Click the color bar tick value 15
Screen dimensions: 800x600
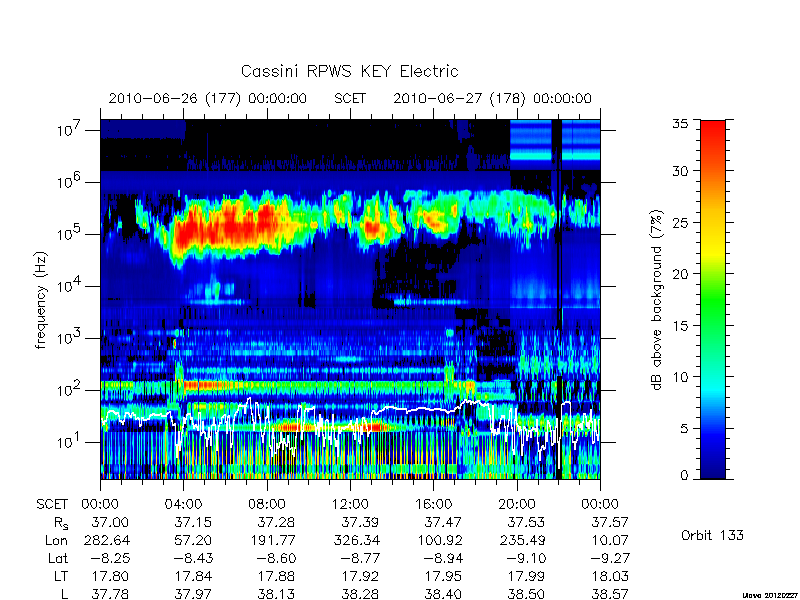click(681, 326)
